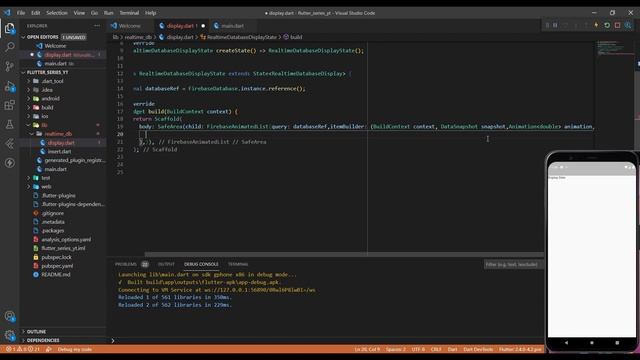Tap the emulator home navigation button

coord(592,343)
